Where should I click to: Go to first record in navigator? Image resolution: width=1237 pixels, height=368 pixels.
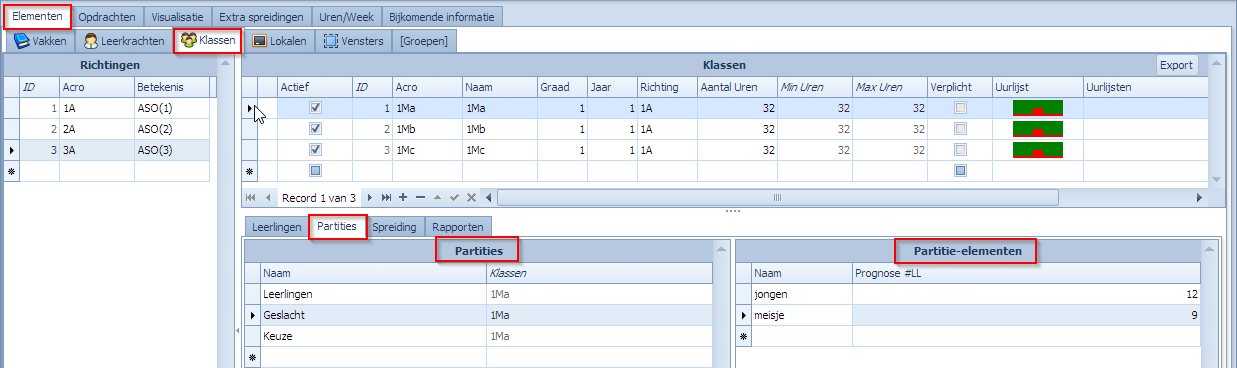pyautogui.click(x=251, y=198)
